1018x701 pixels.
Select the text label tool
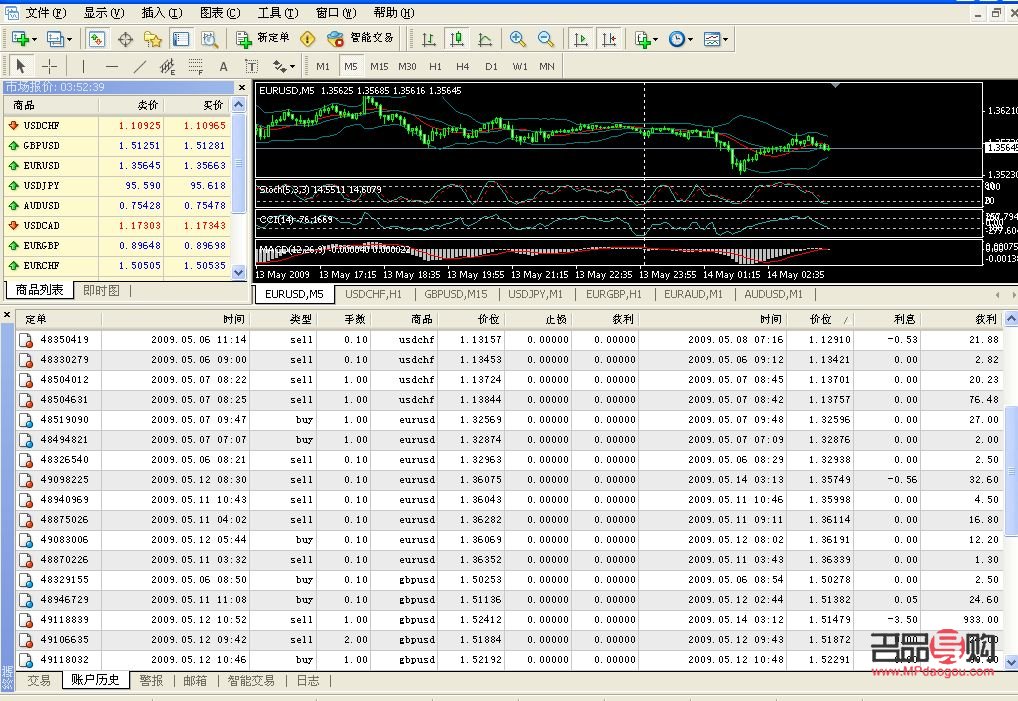[251, 66]
